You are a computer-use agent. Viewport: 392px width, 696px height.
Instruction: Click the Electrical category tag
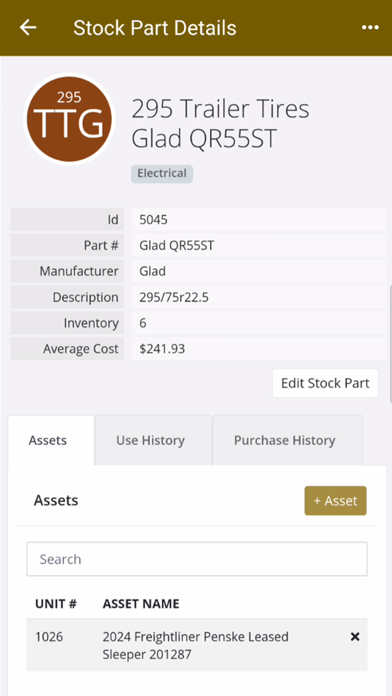pyautogui.click(x=162, y=174)
